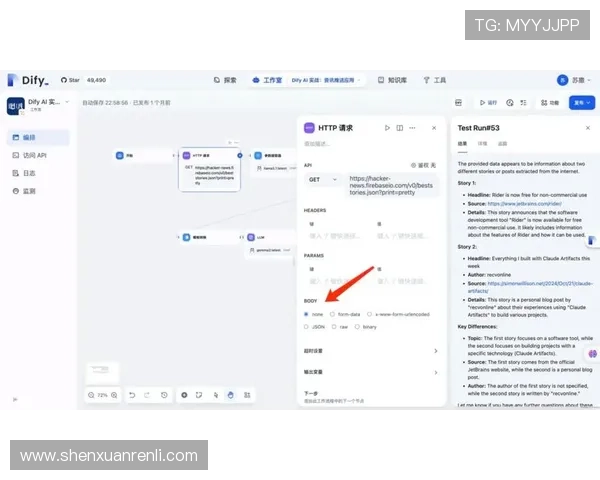Click the Dify logo in the header
This screenshot has width=600, height=480.
28,80
